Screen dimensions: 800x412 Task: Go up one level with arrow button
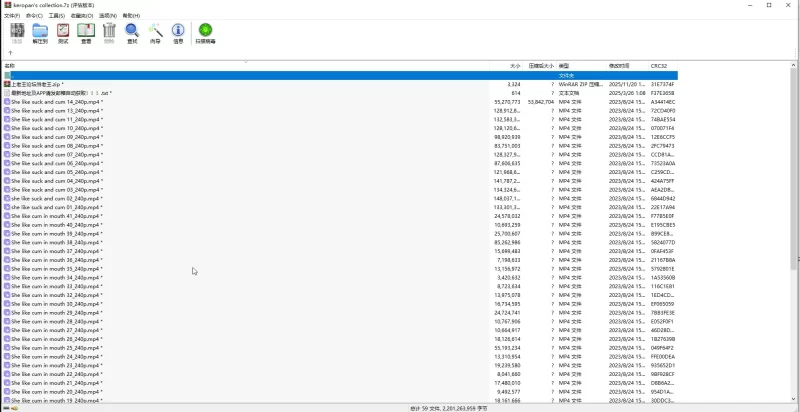[x=10, y=53]
